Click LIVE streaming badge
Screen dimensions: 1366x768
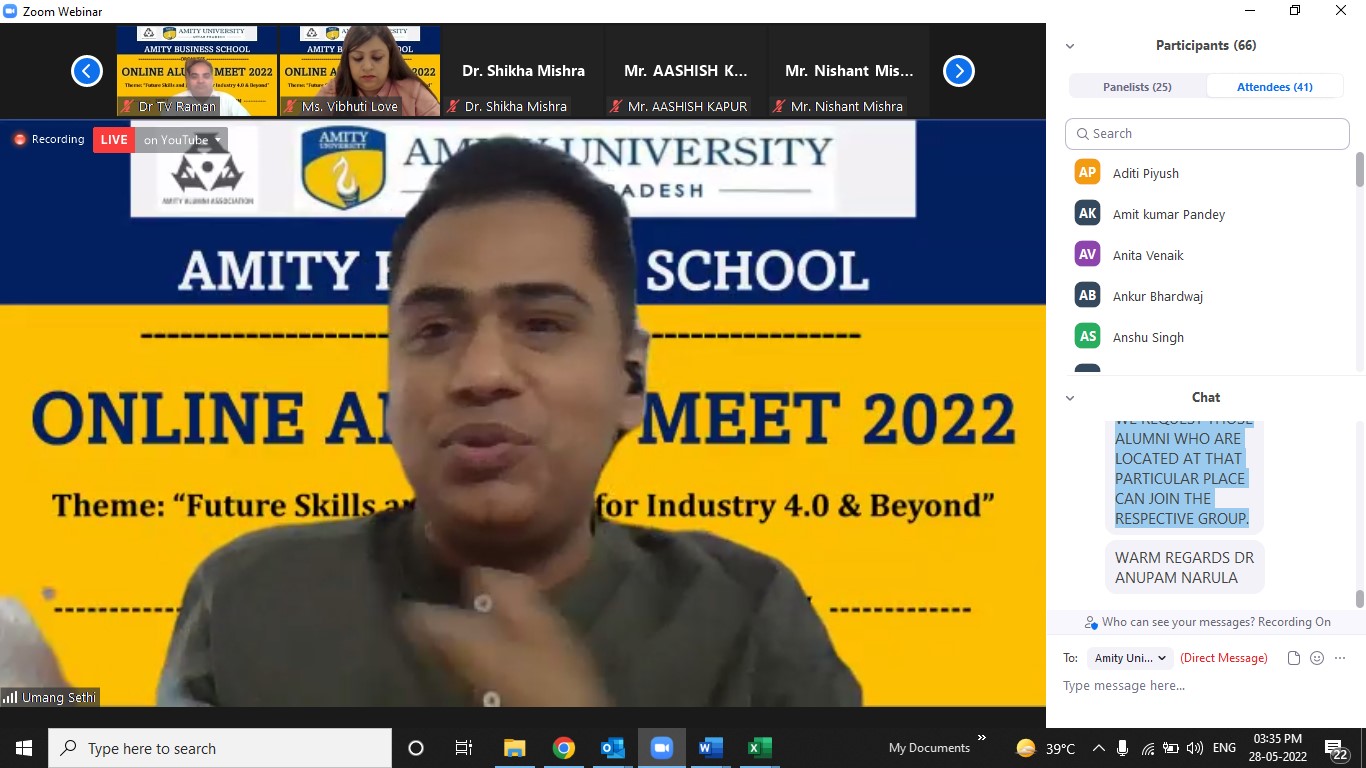[114, 140]
